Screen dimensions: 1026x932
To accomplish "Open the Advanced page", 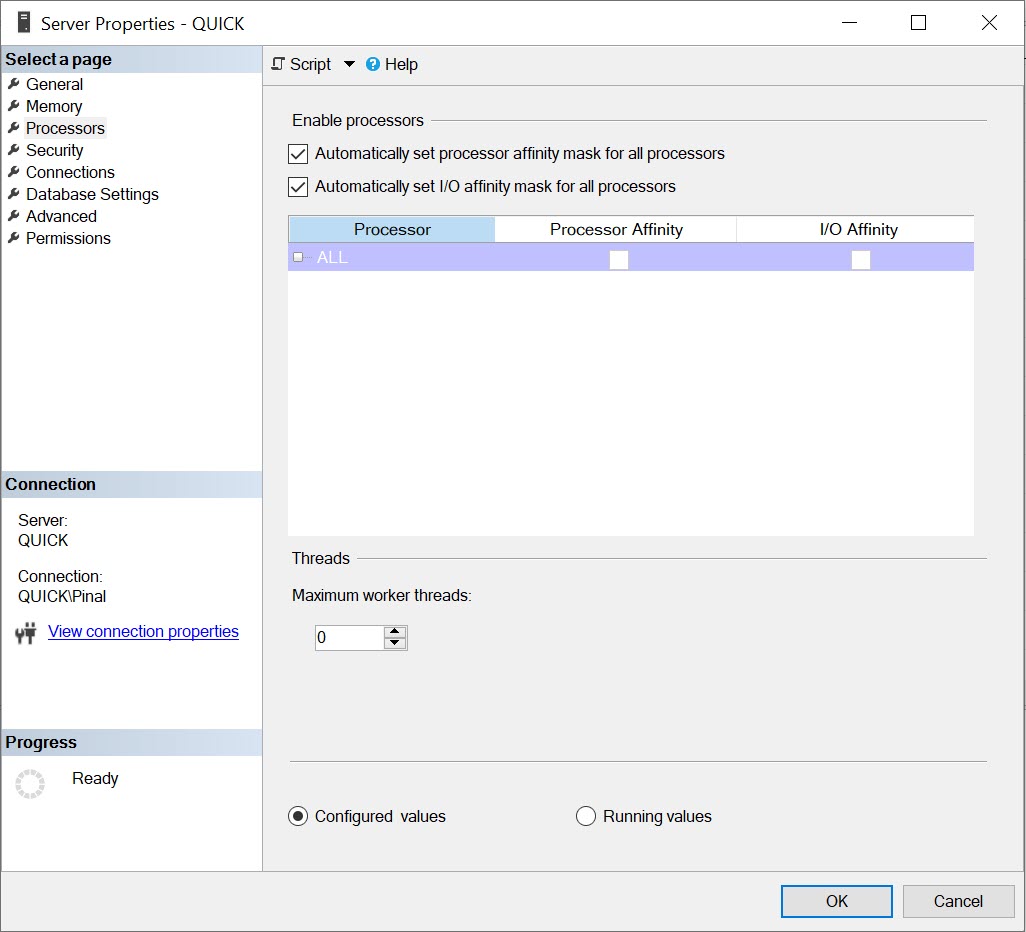I will pos(61,216).
